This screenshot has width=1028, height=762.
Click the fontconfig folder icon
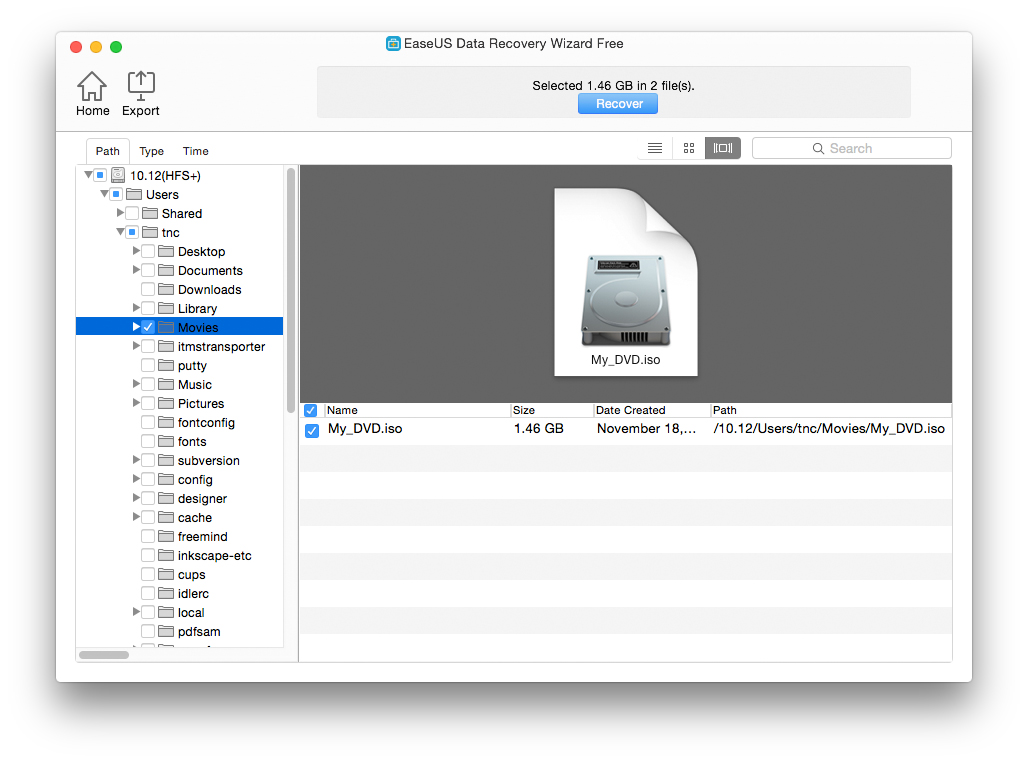[x=166, y=422]
